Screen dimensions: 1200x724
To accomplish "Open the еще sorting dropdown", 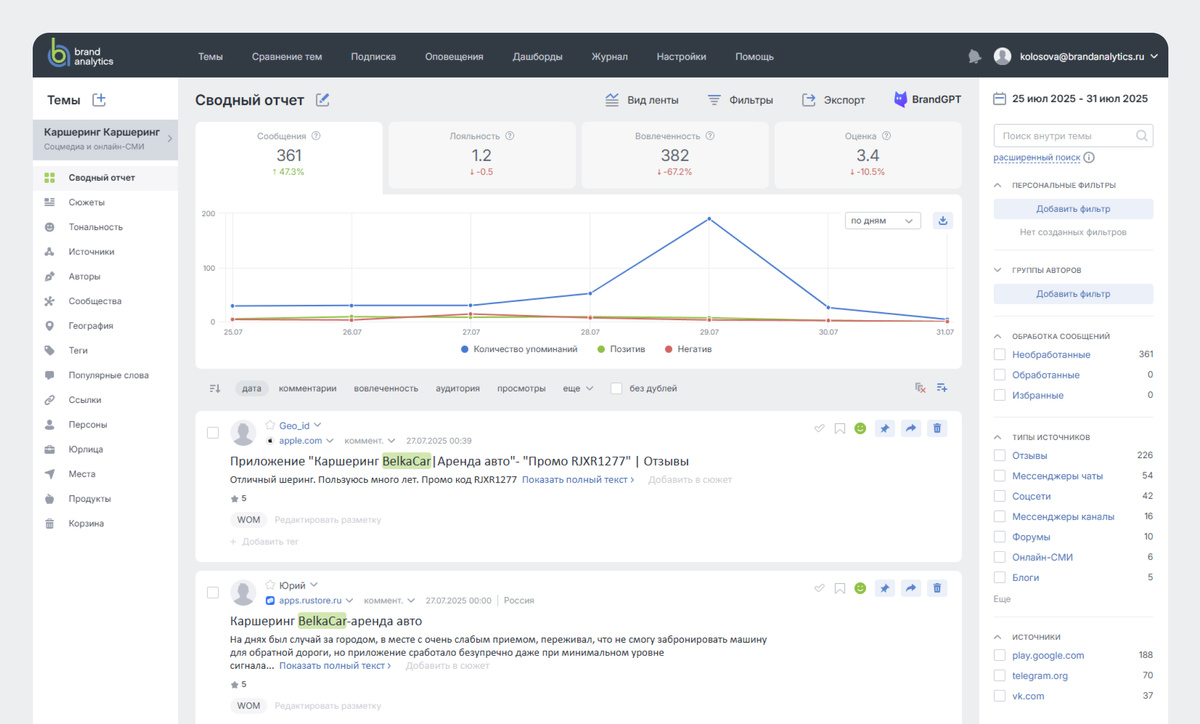I will point(578,388).
